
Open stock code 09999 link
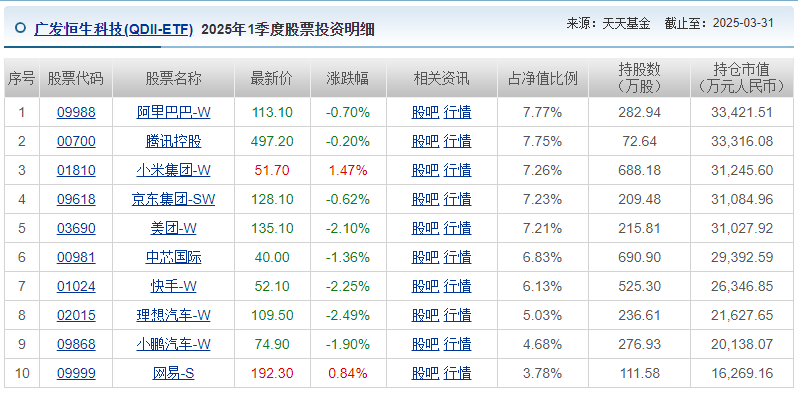point(76,373)
